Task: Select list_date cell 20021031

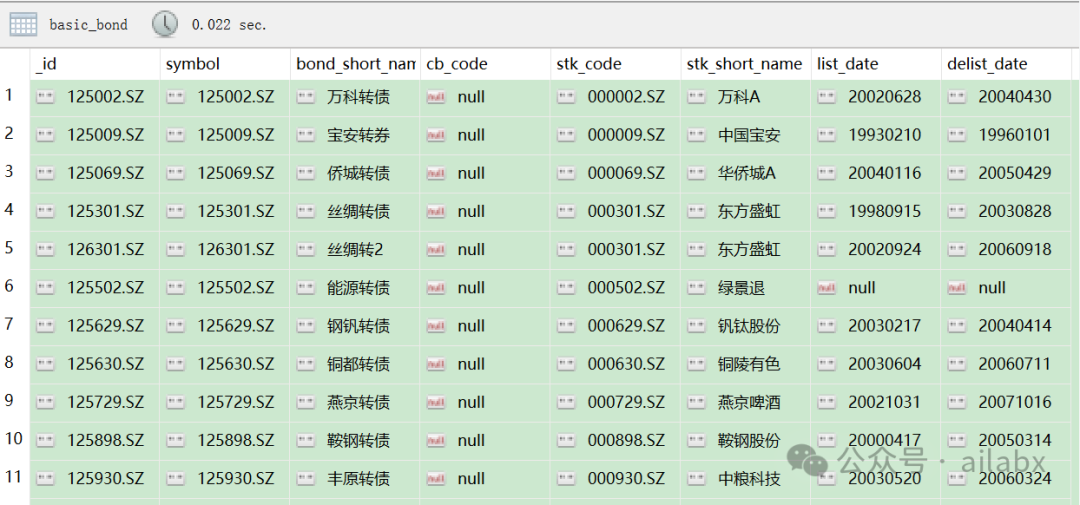Action: point(875,402)
